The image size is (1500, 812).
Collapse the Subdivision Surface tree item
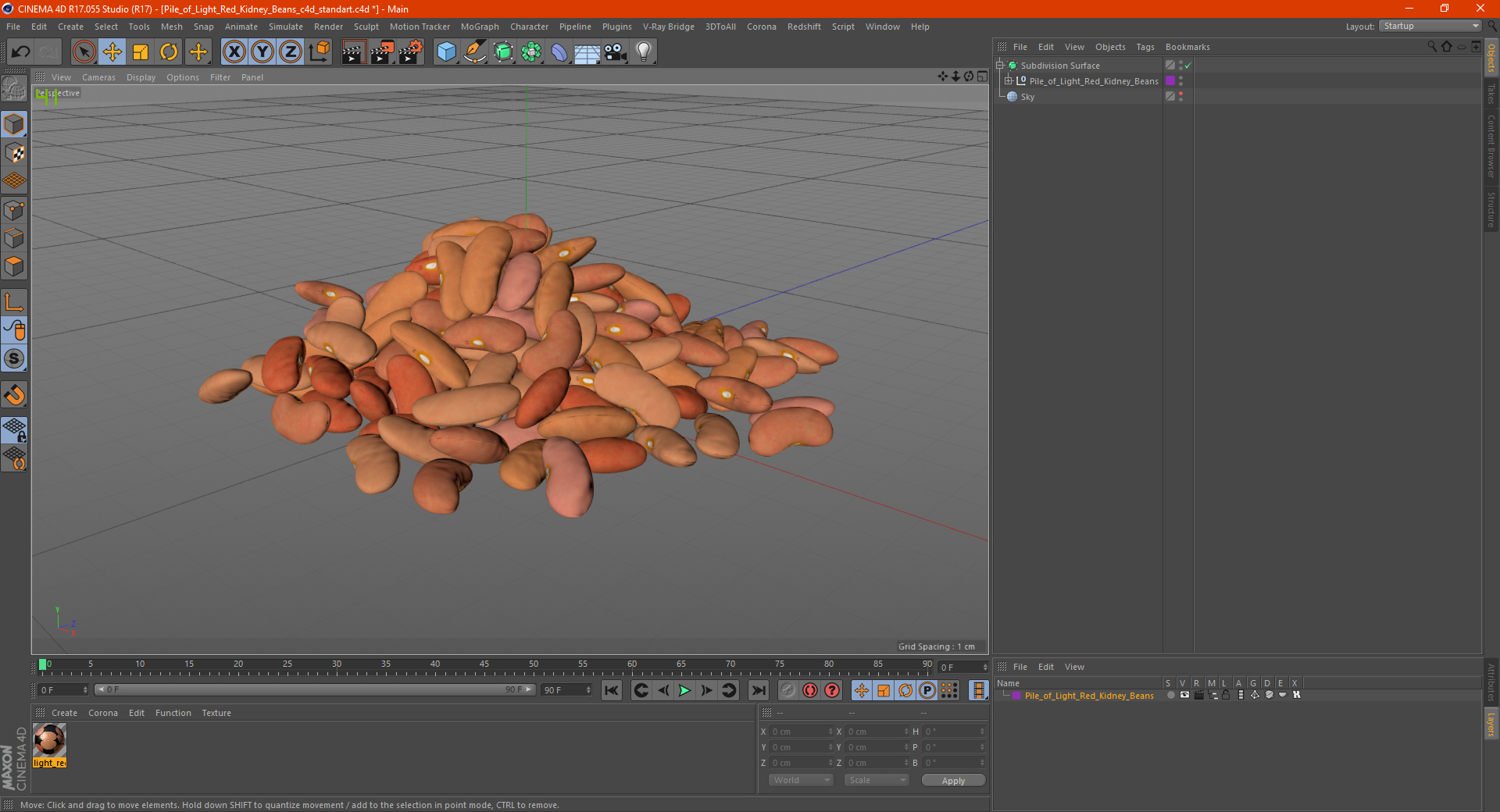coord(999,66)
